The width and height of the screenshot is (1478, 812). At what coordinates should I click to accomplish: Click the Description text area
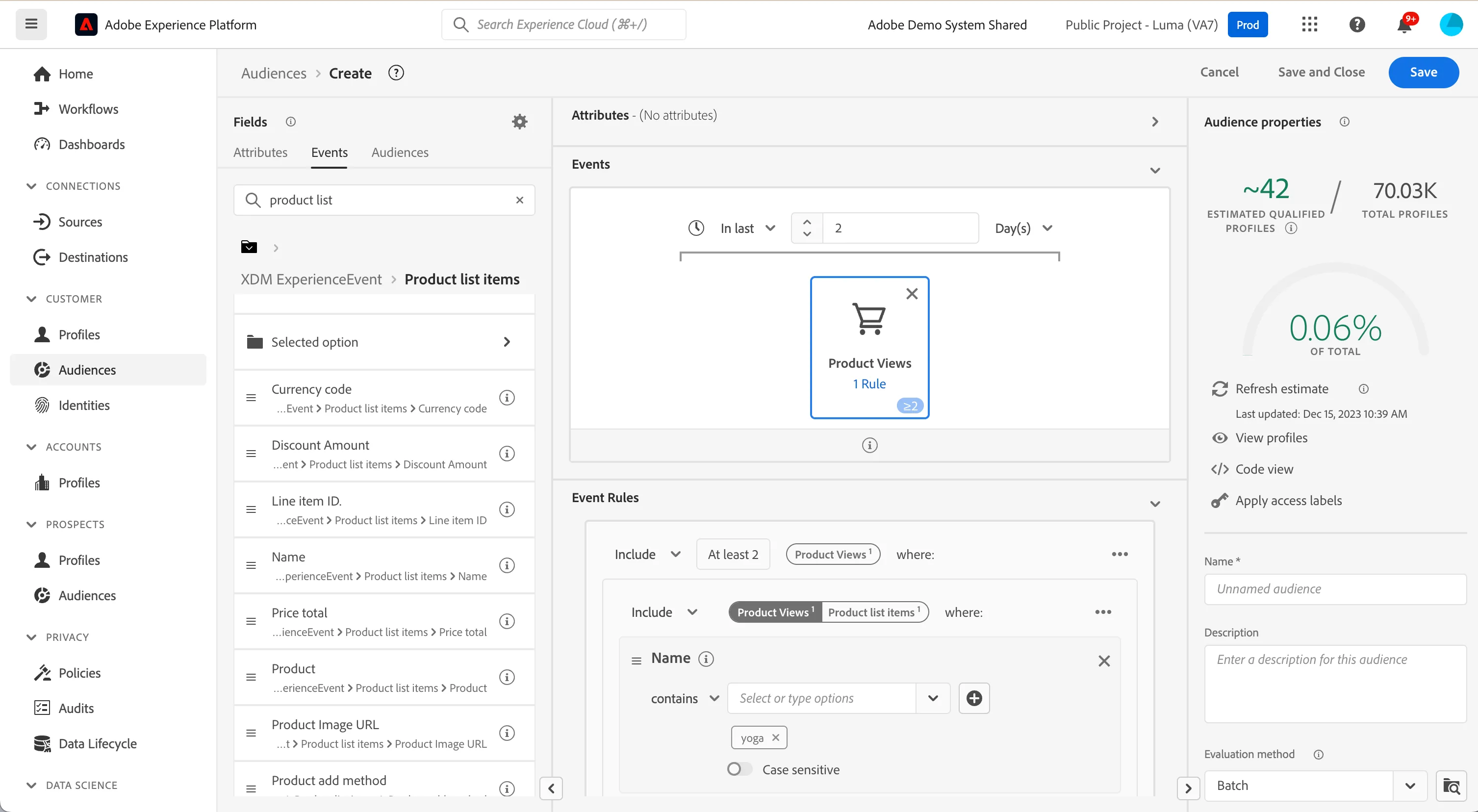coord(1335,684)
